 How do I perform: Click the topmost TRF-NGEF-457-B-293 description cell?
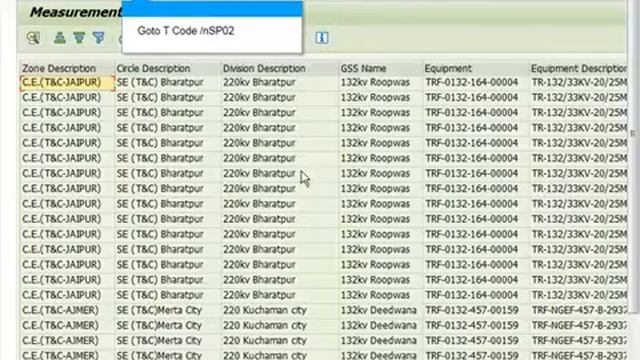pyautogui.click(x=579, y=310)
